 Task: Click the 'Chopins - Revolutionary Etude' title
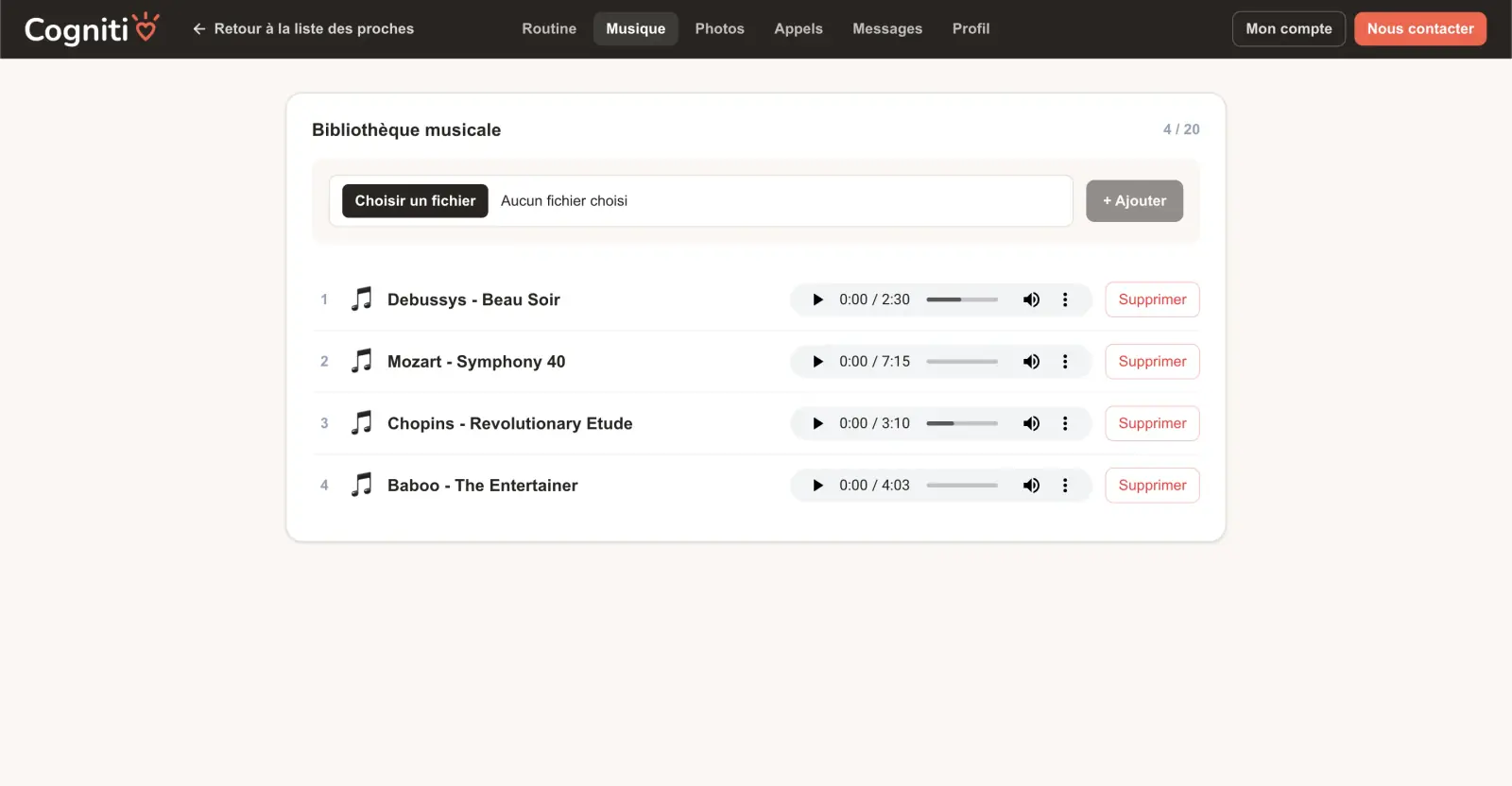coord(510,423)
